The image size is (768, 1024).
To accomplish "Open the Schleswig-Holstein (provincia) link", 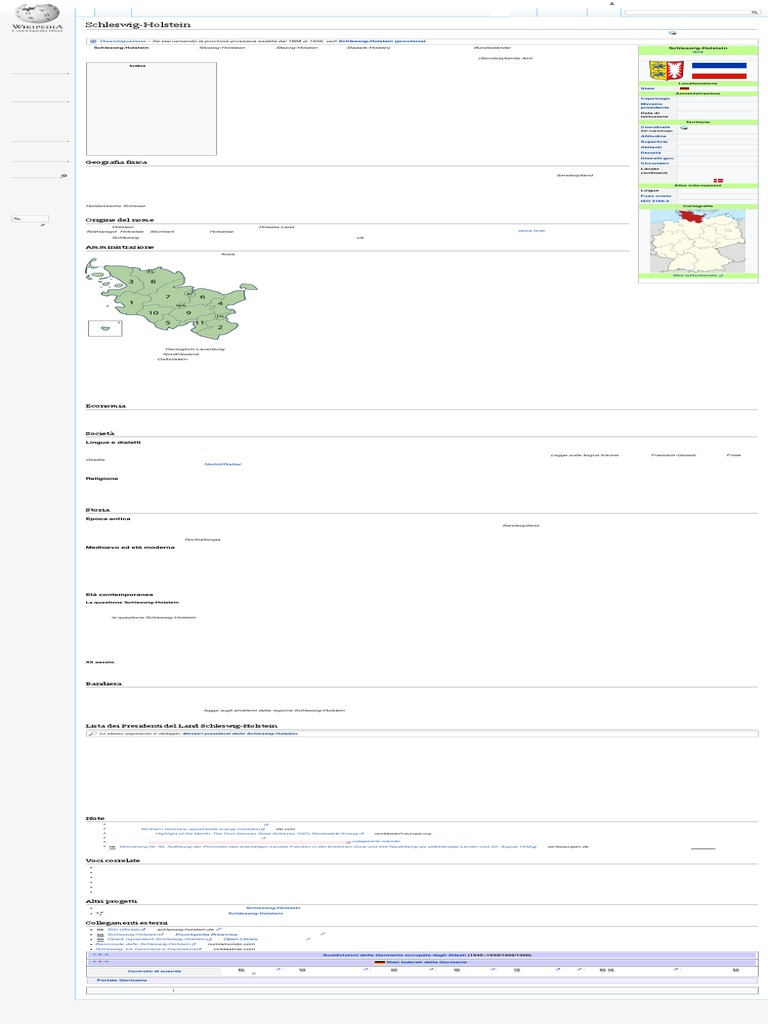I will click(384, 41).
